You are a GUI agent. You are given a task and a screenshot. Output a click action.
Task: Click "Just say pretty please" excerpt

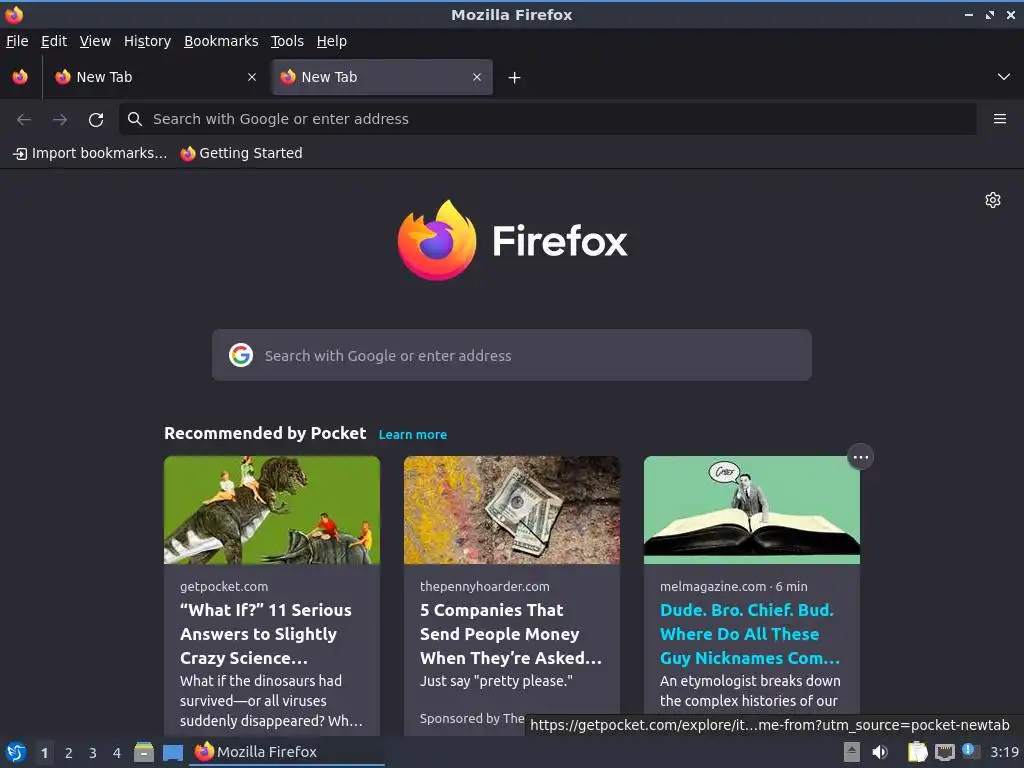click(496, 681)
